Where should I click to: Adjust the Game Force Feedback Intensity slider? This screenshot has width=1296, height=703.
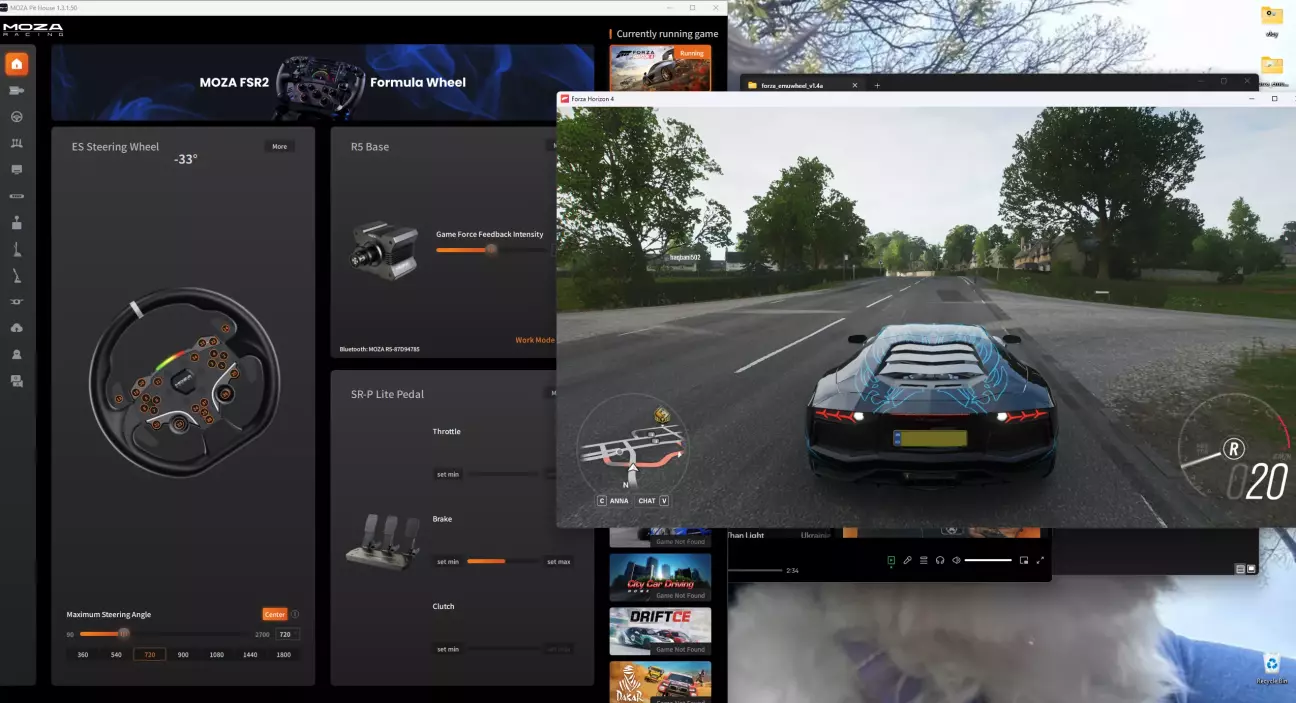pyautogui.click(x=491, y=250)
